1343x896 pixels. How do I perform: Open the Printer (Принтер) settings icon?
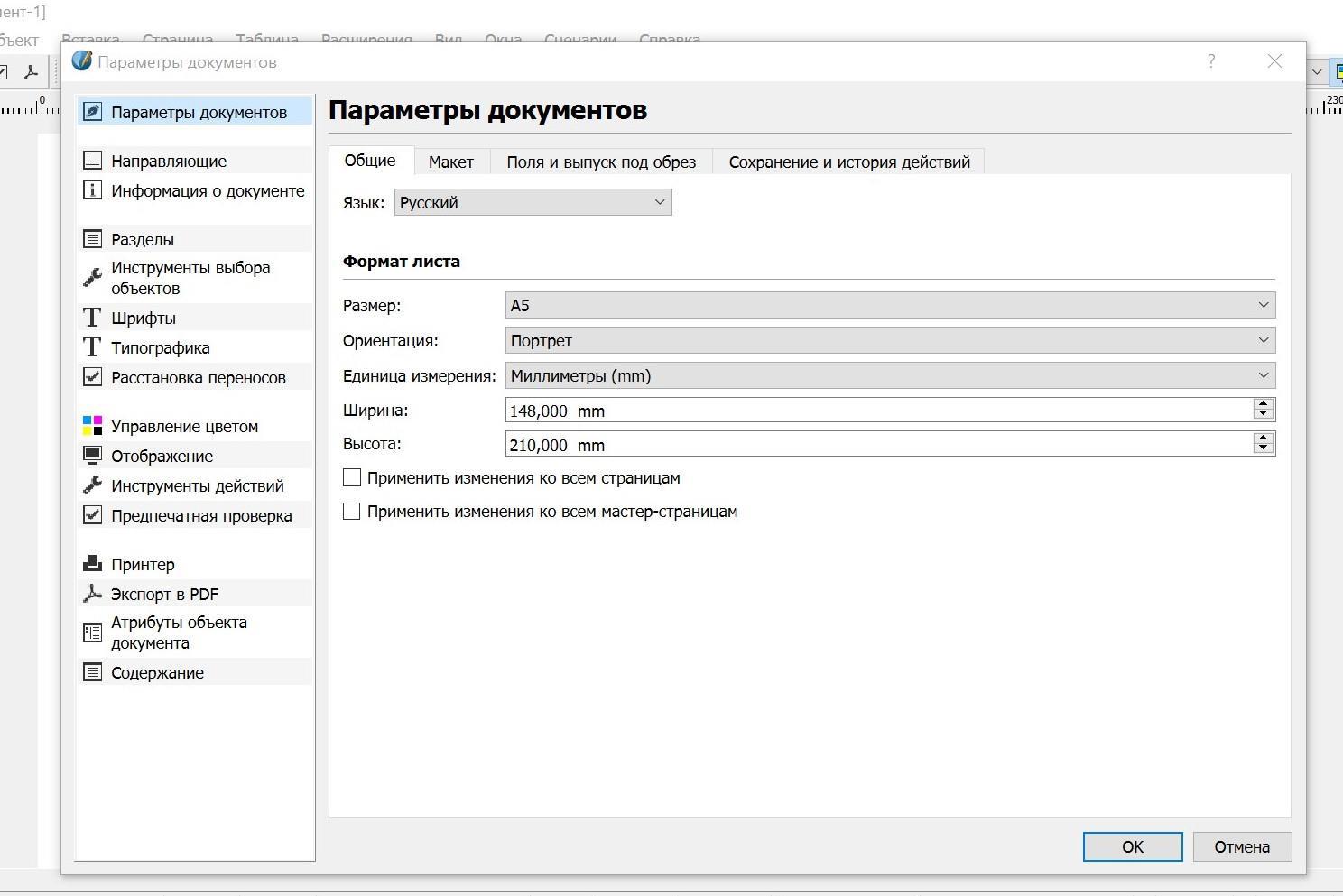(92, 564)
